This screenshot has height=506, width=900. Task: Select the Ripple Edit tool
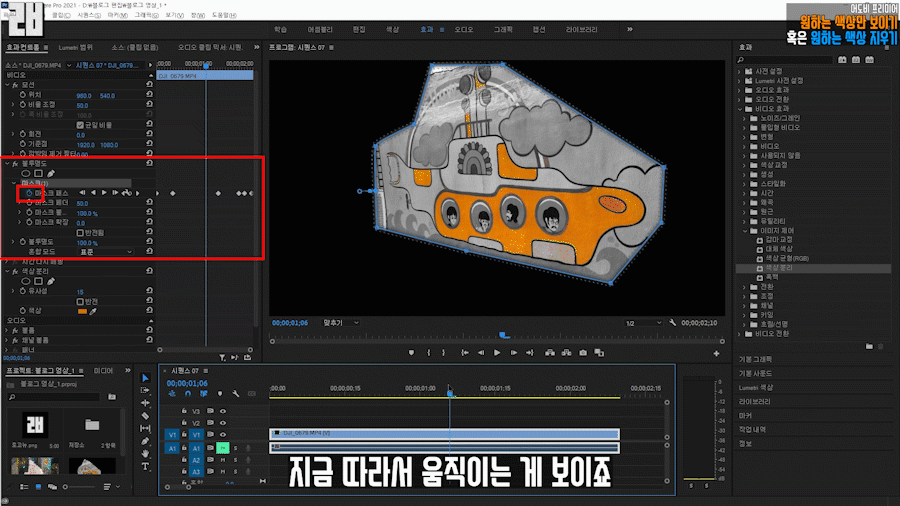[145, 403]
